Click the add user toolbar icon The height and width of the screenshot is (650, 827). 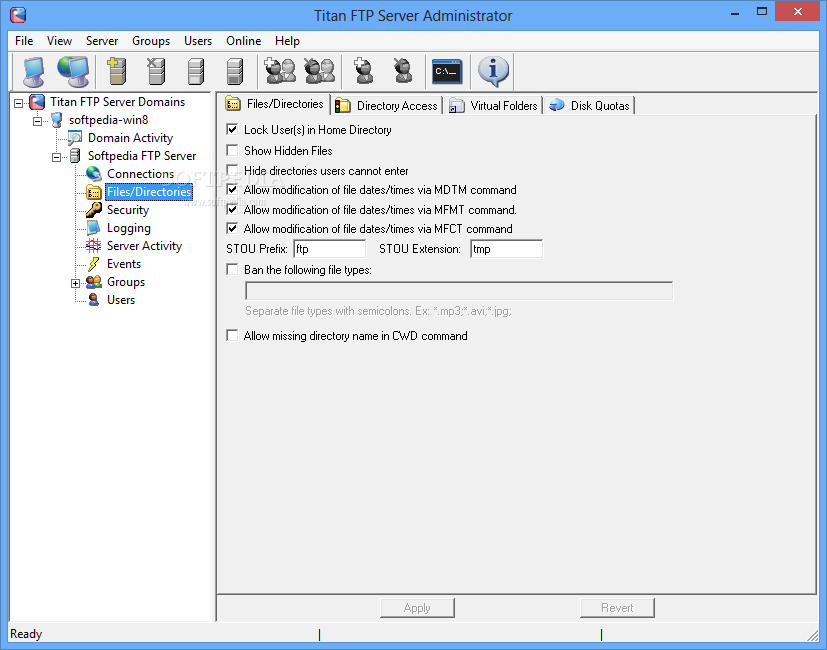click(x=363, y=71)
